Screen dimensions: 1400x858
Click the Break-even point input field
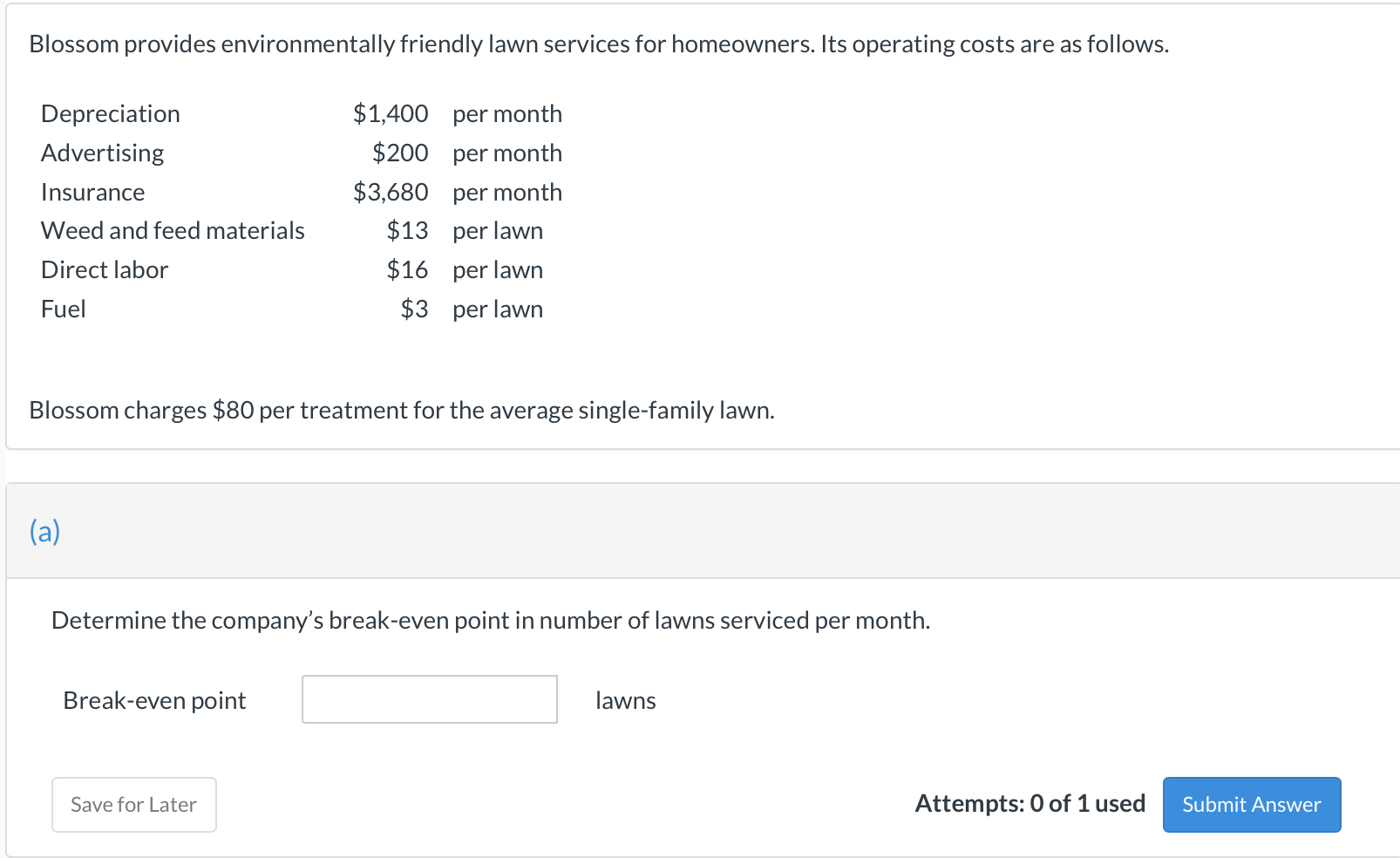(x=430, y=699)
